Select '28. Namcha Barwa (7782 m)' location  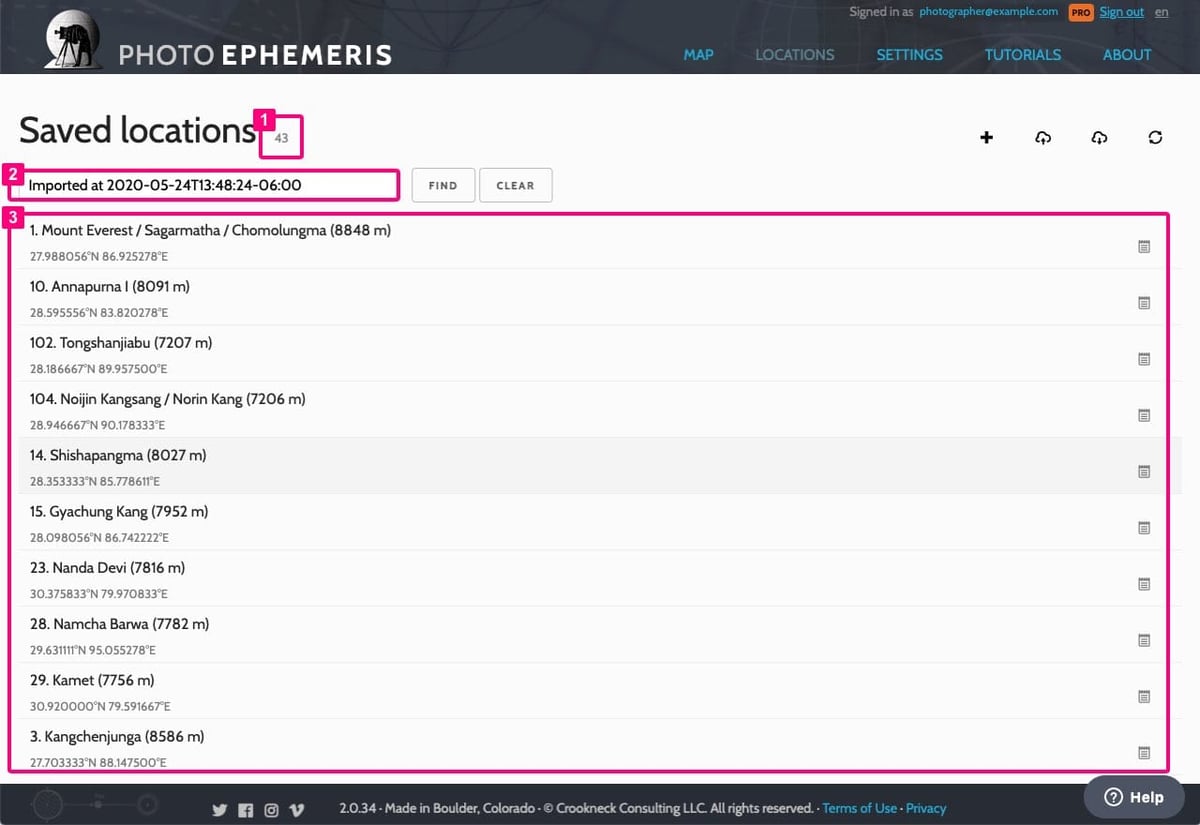(x=119, y=624)
